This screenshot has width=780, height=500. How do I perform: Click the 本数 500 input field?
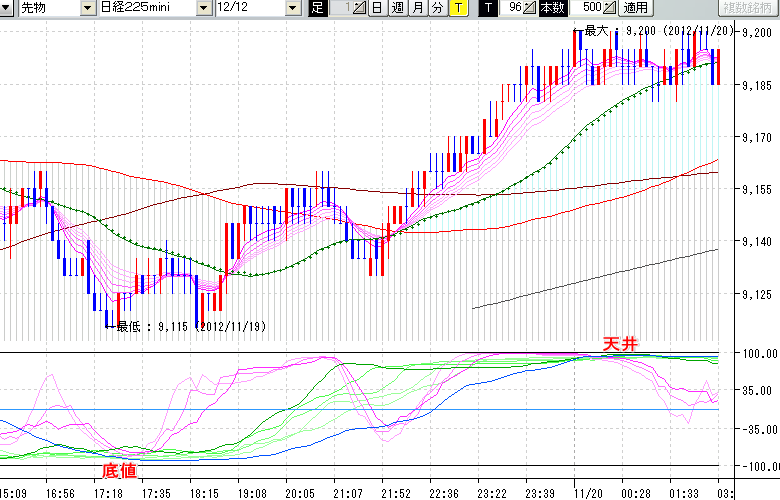[x=585, y=8]
